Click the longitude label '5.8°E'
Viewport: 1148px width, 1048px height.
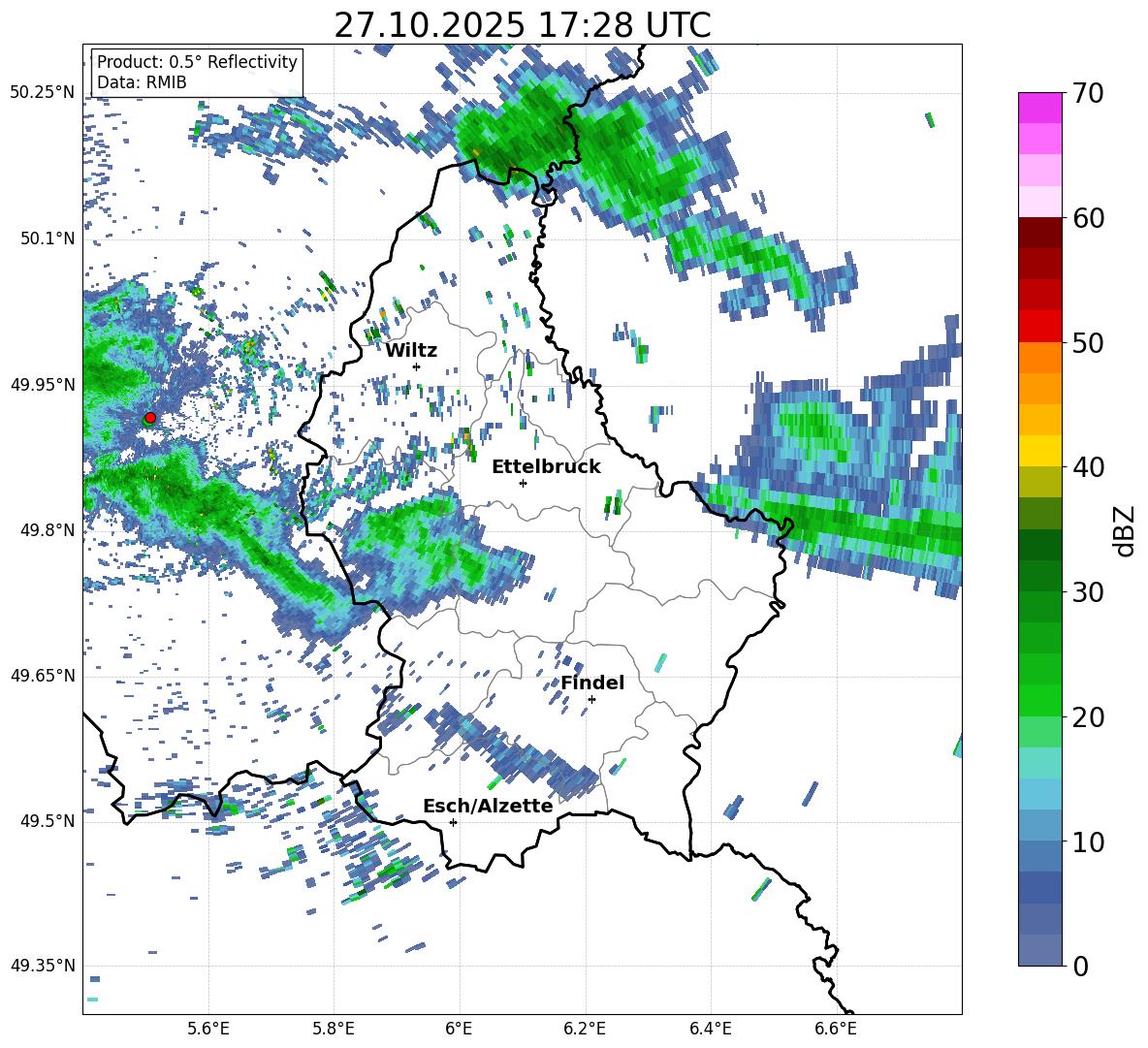click(x=334, y=1029)
